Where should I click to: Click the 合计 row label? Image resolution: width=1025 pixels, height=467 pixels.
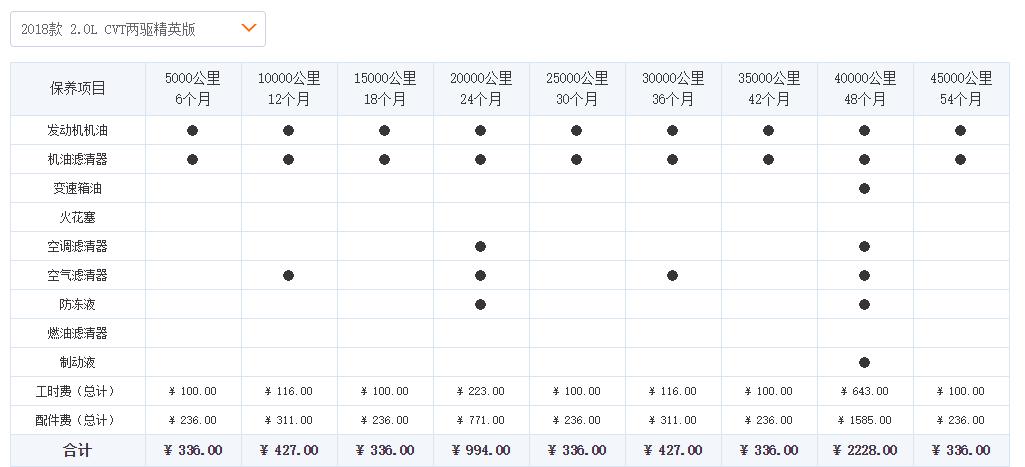78,451
